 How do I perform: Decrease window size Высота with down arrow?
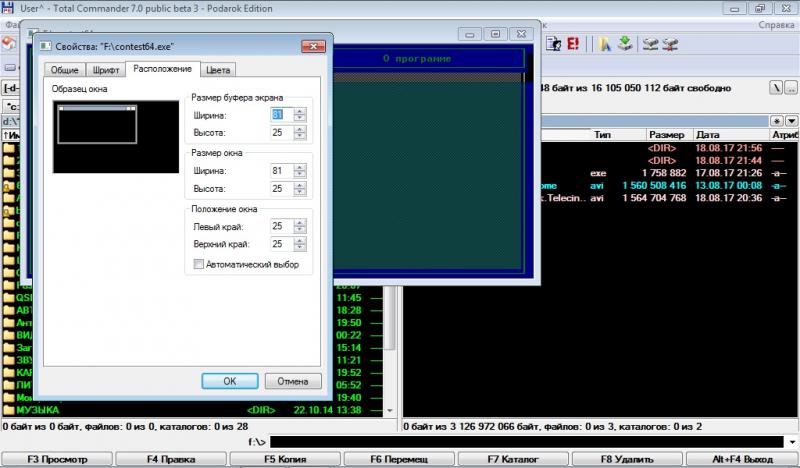(299, 192)
